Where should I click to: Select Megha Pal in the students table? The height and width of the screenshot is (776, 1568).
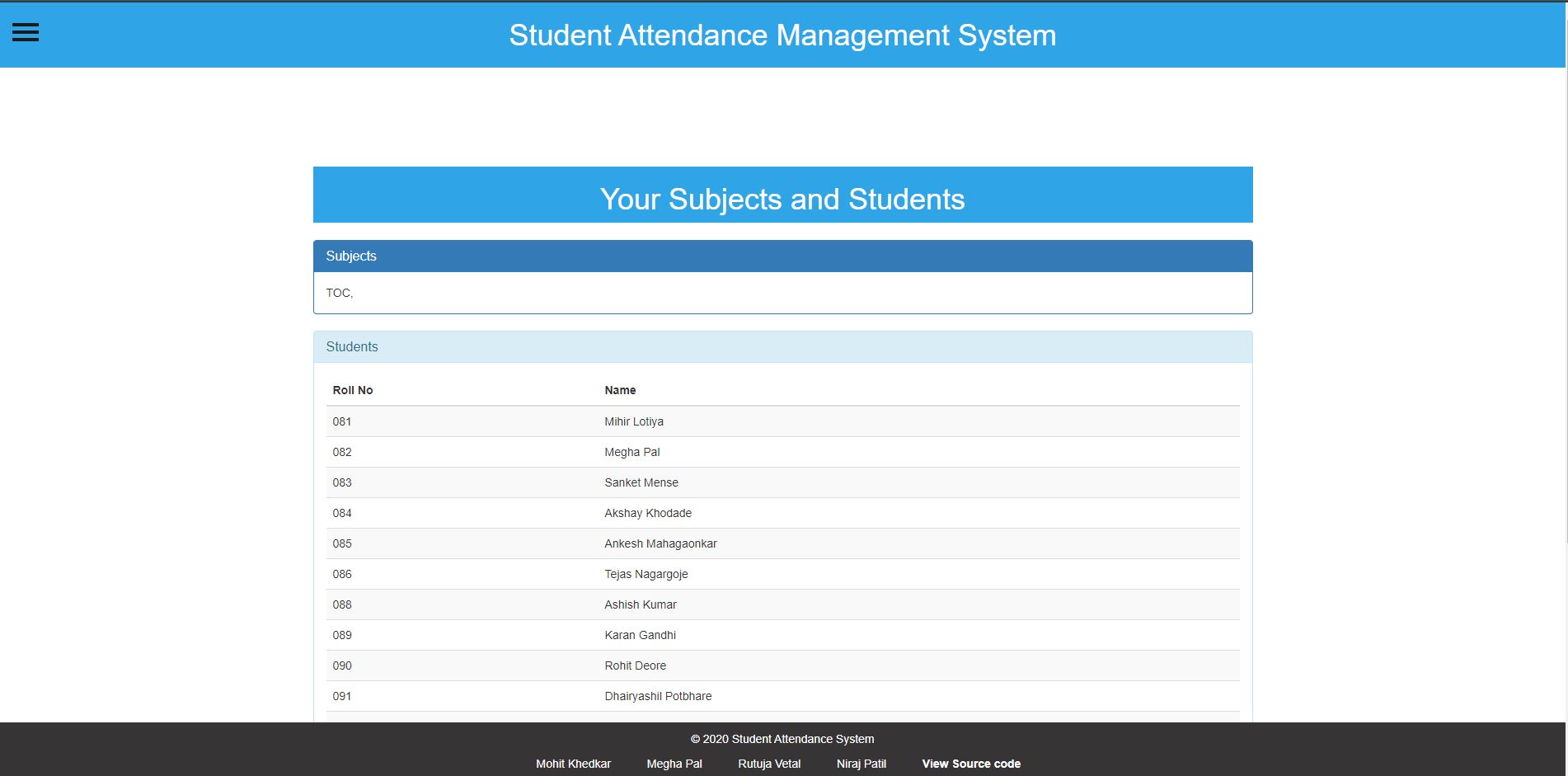click(632, 452)
